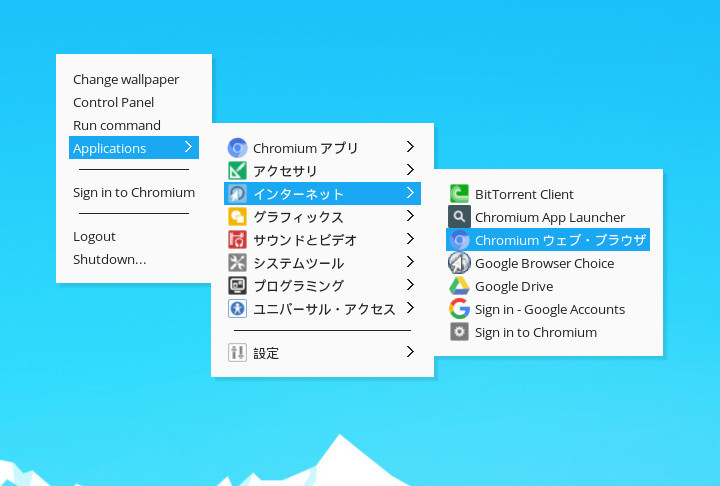Viewport: 720px width, 486px height.
Task: Click the グラフィックス graphics icon
Action: 237,217
